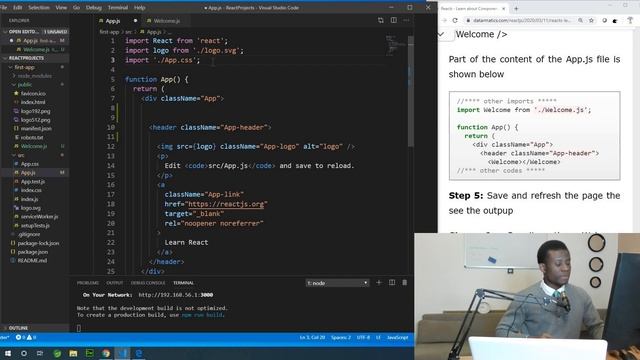
Task: Open logo192.png in the explorer
Action: (35, 111)
